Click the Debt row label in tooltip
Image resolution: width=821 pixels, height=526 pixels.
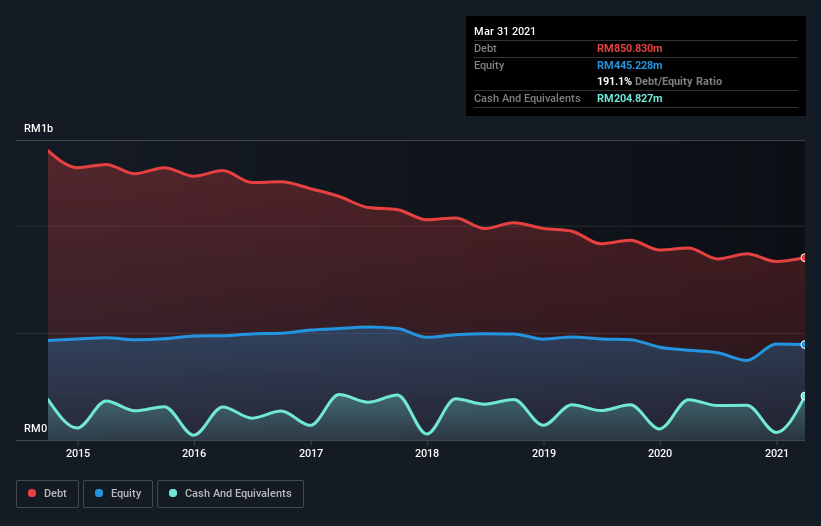[485, 49]
